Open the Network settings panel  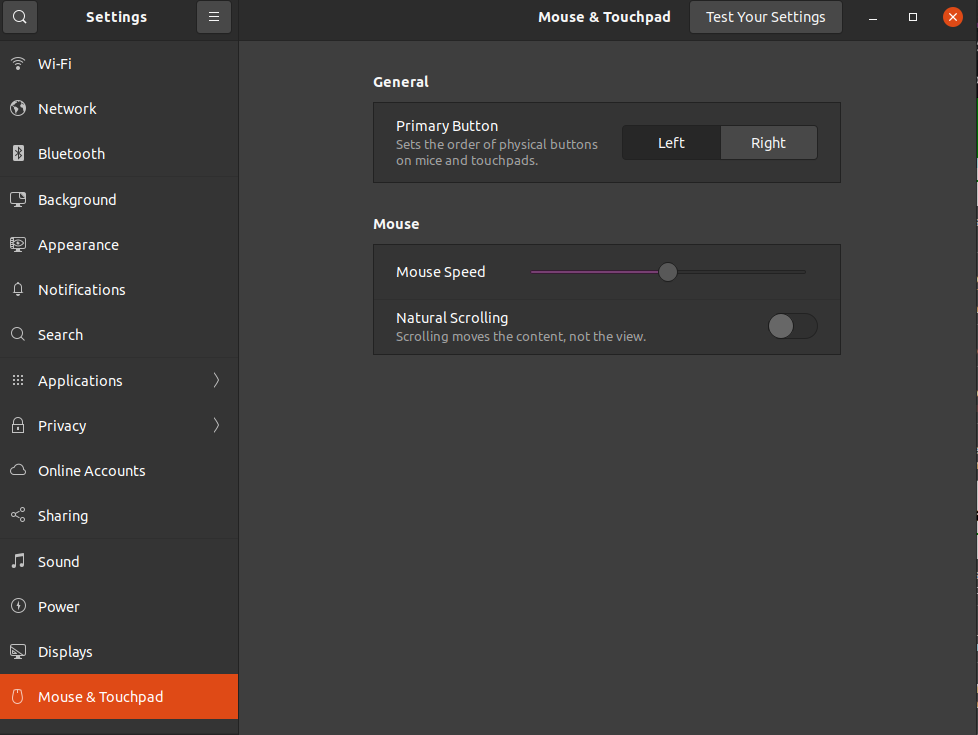point(119,109)
